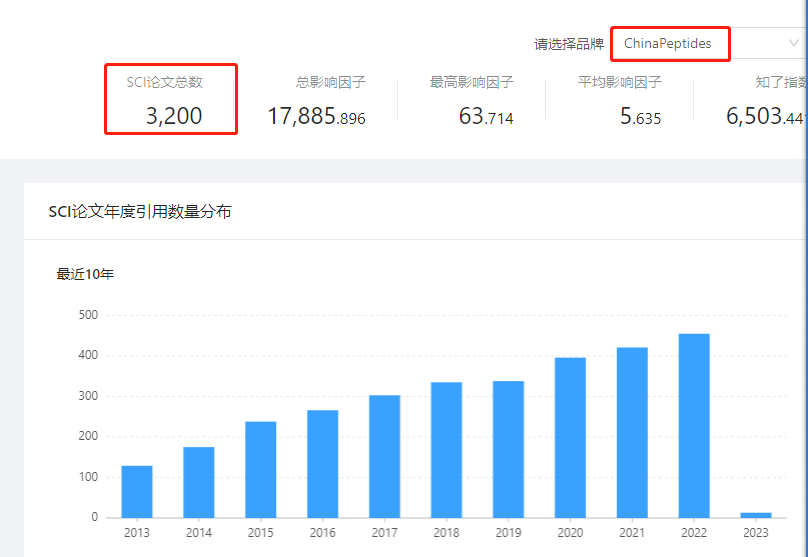
Task: Select the 平均影响因子 value 5.635
Action: coord(640,116)
